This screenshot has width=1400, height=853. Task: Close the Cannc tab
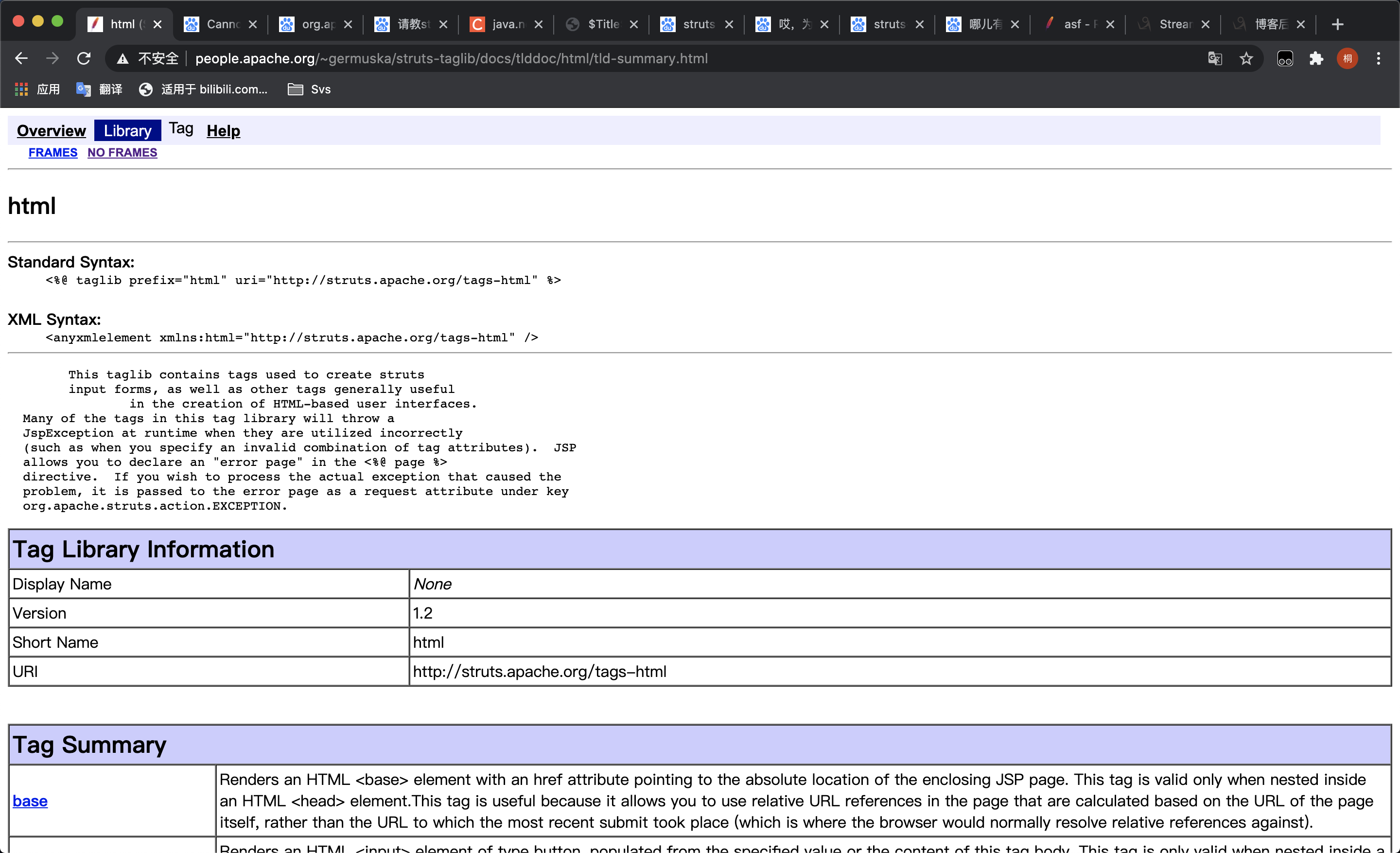(x=253, y=24)
